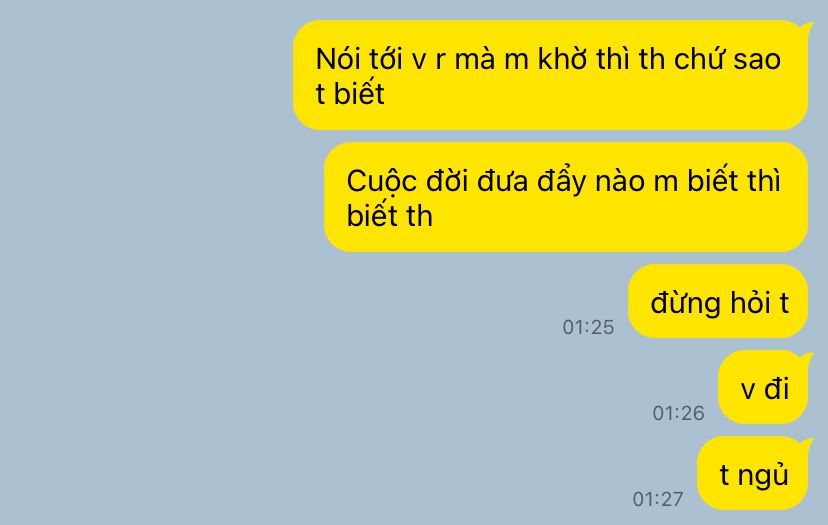Tap the "Cuộc đời đưa đẩy" message bubble

click(x=566, y=197)
